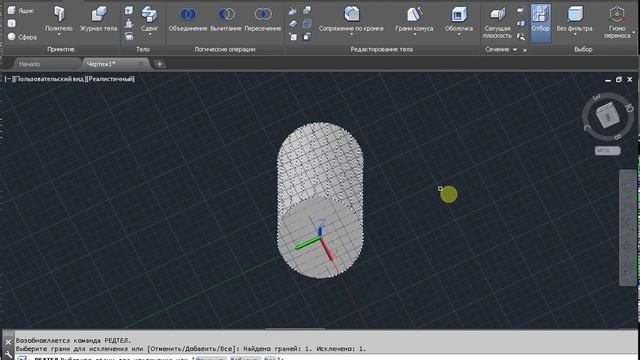Click bottom small icon in Сечение panel

click(x=520, y=37)
